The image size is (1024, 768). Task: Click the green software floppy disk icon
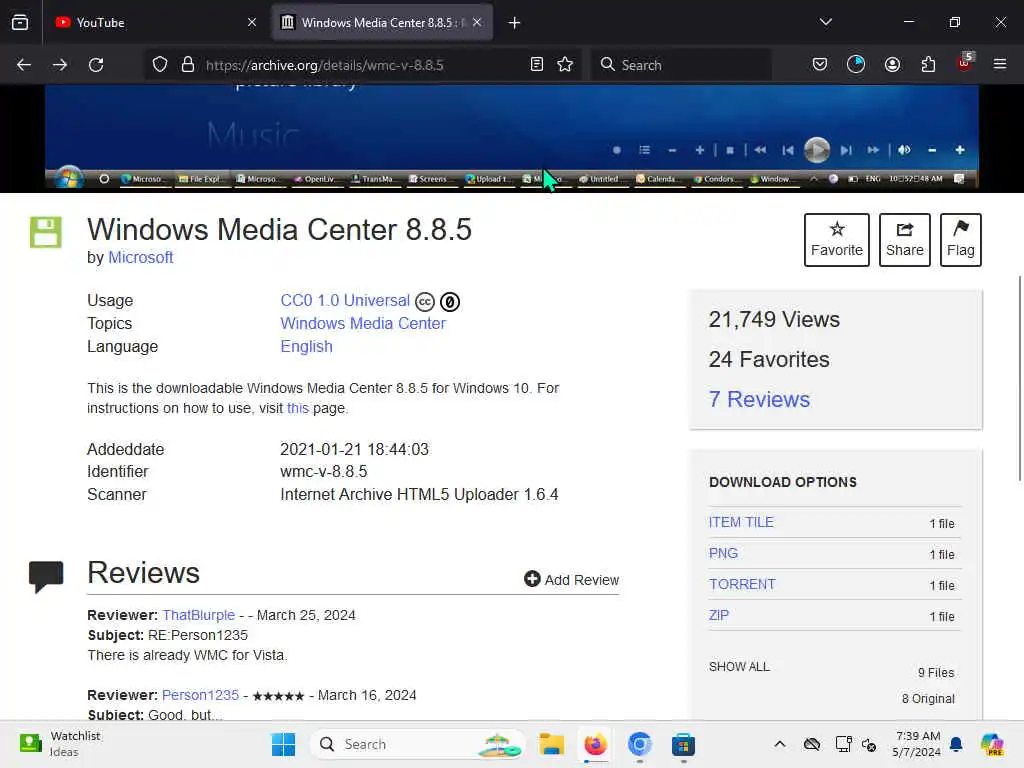pos(46,232)
